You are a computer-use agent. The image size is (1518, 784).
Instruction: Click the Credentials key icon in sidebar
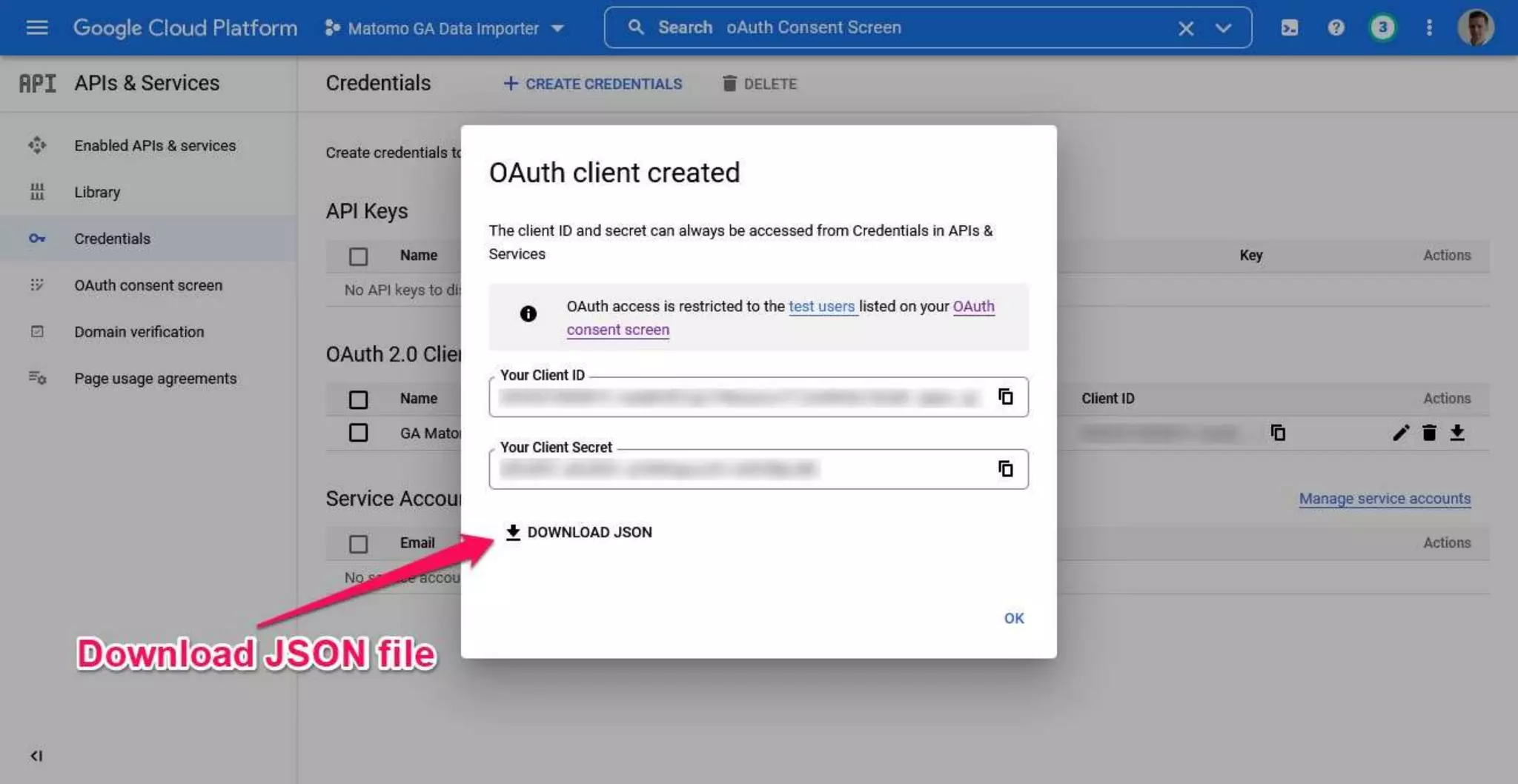[x=37, y=239]
